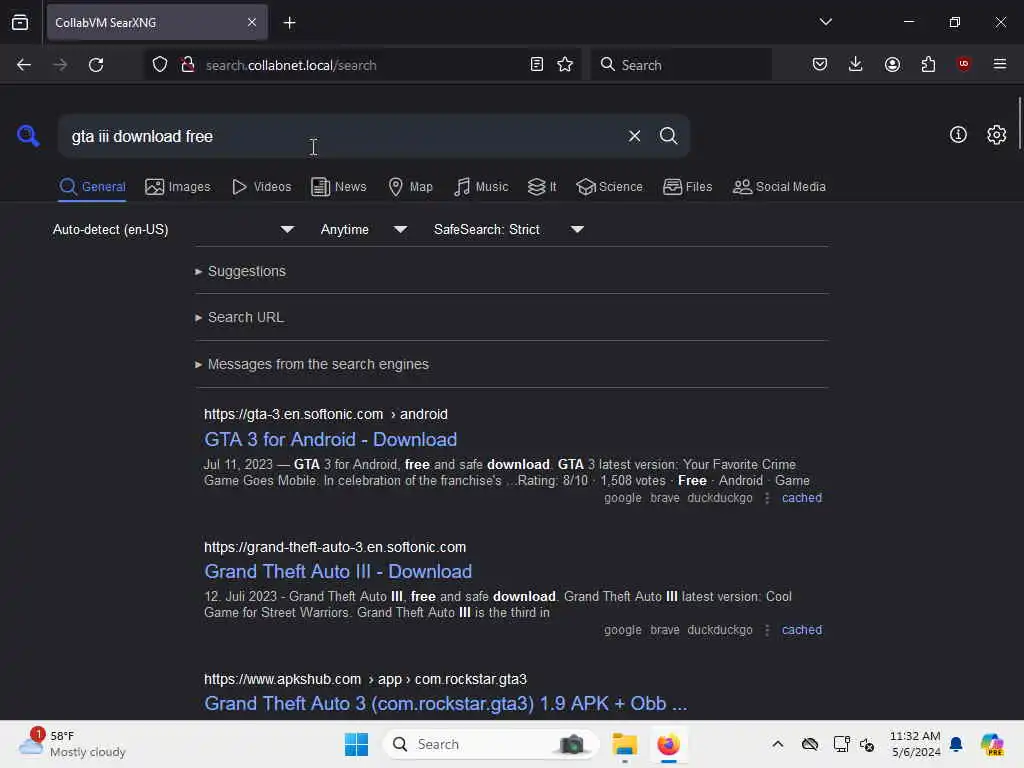Click the browser address bar URL
This screenshot has height=768, width=1024.
[291, 65]
